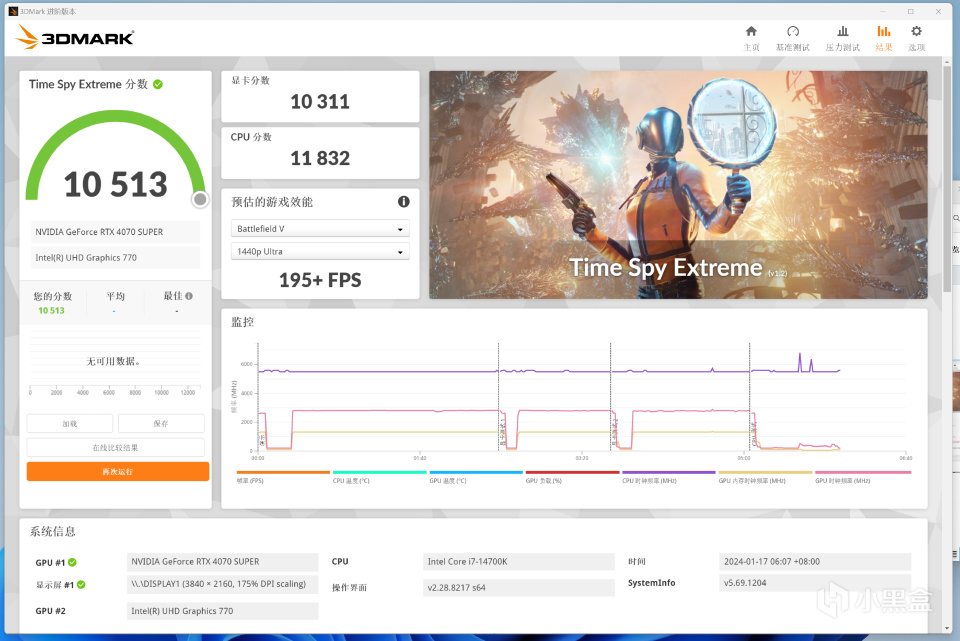Click the 195+ FPS estimate
The height and width of the screenshot is (641, 960).
click(320, 280)
